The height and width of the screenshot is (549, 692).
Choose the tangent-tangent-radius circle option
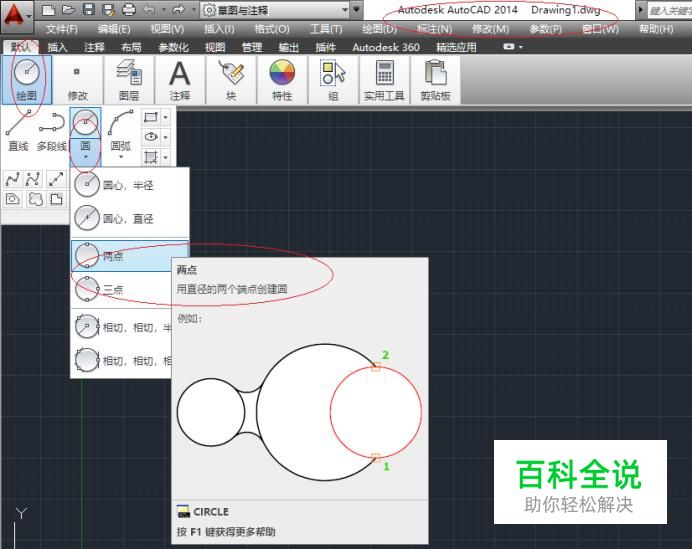[122, 327]
